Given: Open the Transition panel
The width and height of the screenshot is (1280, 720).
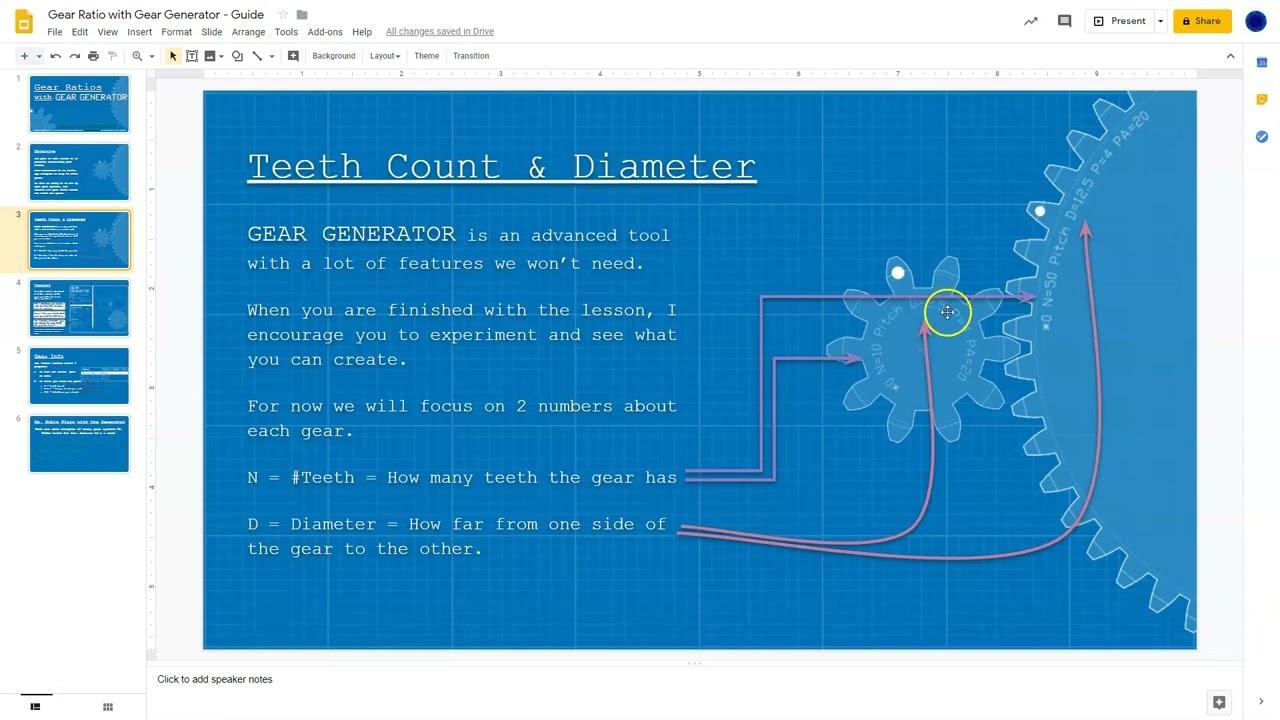Looking at the screenshot, I should click(x=471, y=56).
